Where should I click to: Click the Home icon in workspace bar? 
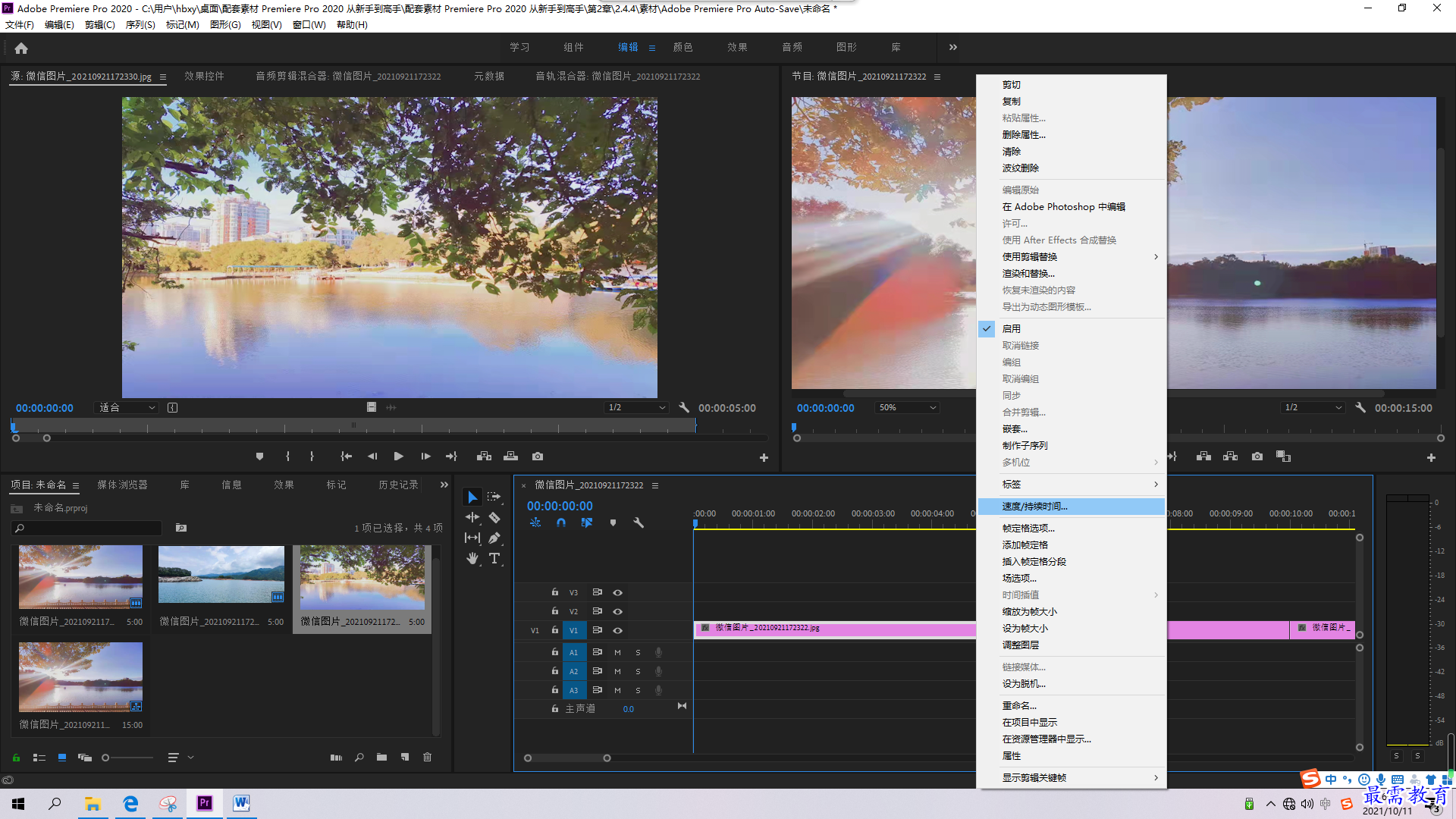click(x=21, y=48)
